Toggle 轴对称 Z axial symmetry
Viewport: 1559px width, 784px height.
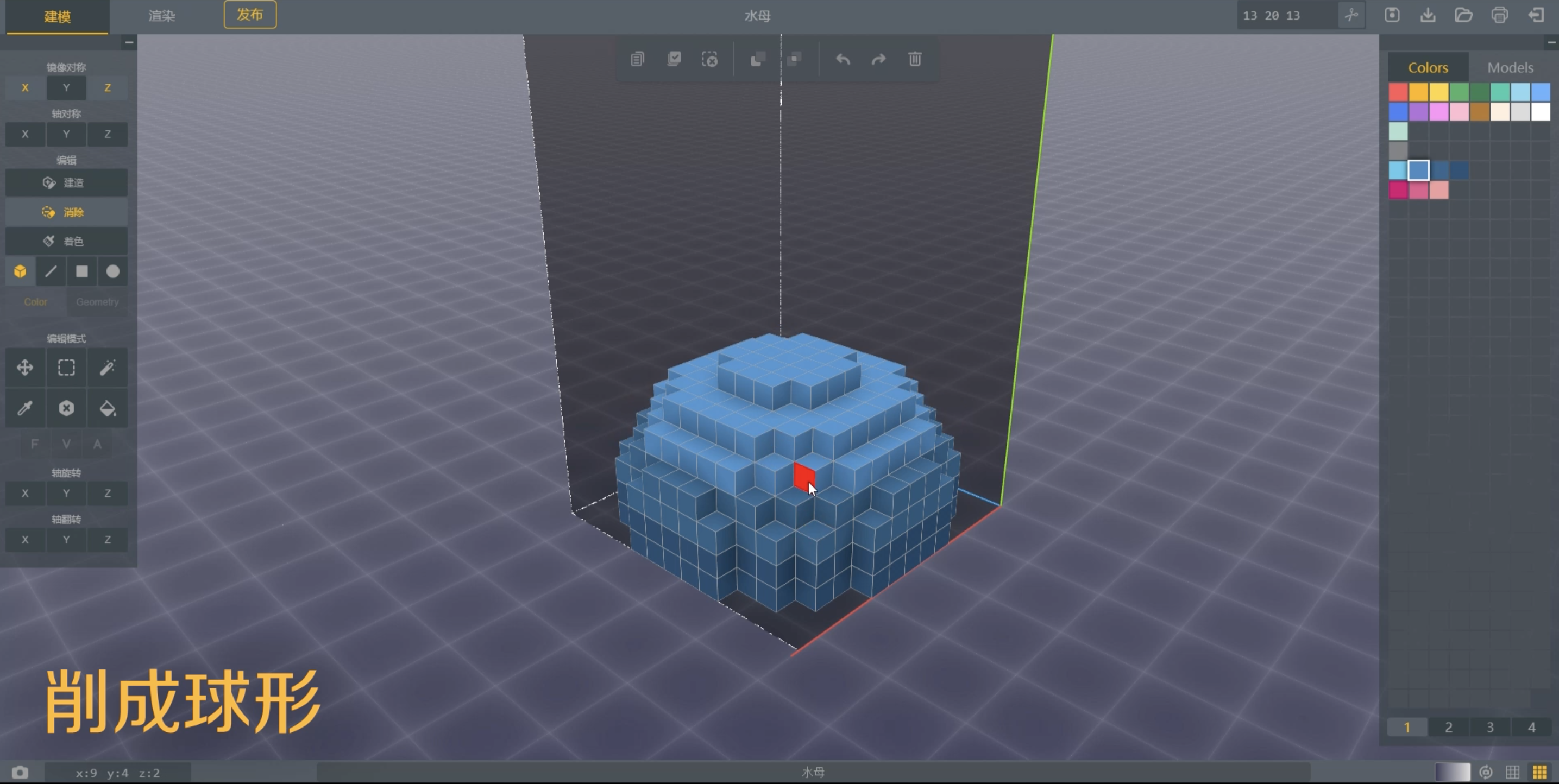click(107, 134)
